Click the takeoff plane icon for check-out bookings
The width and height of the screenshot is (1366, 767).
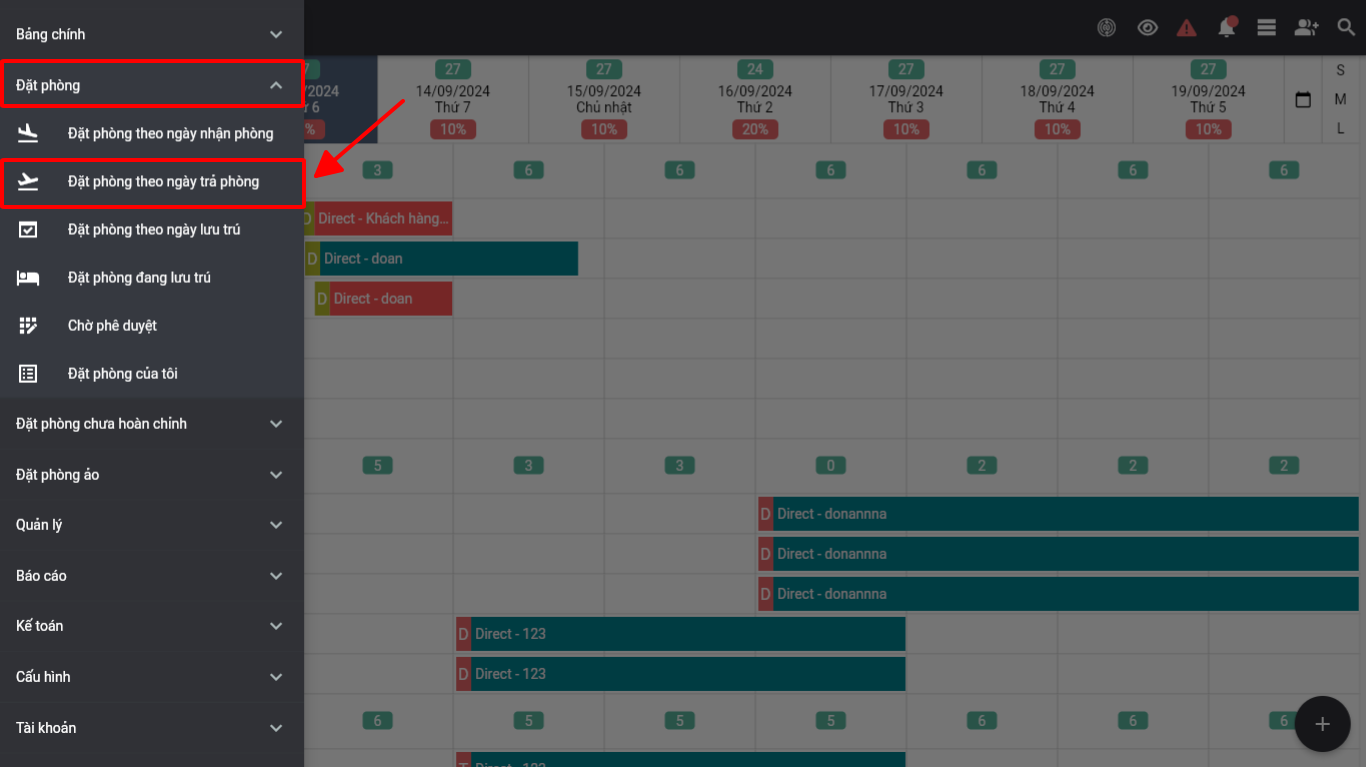[28, 181]
